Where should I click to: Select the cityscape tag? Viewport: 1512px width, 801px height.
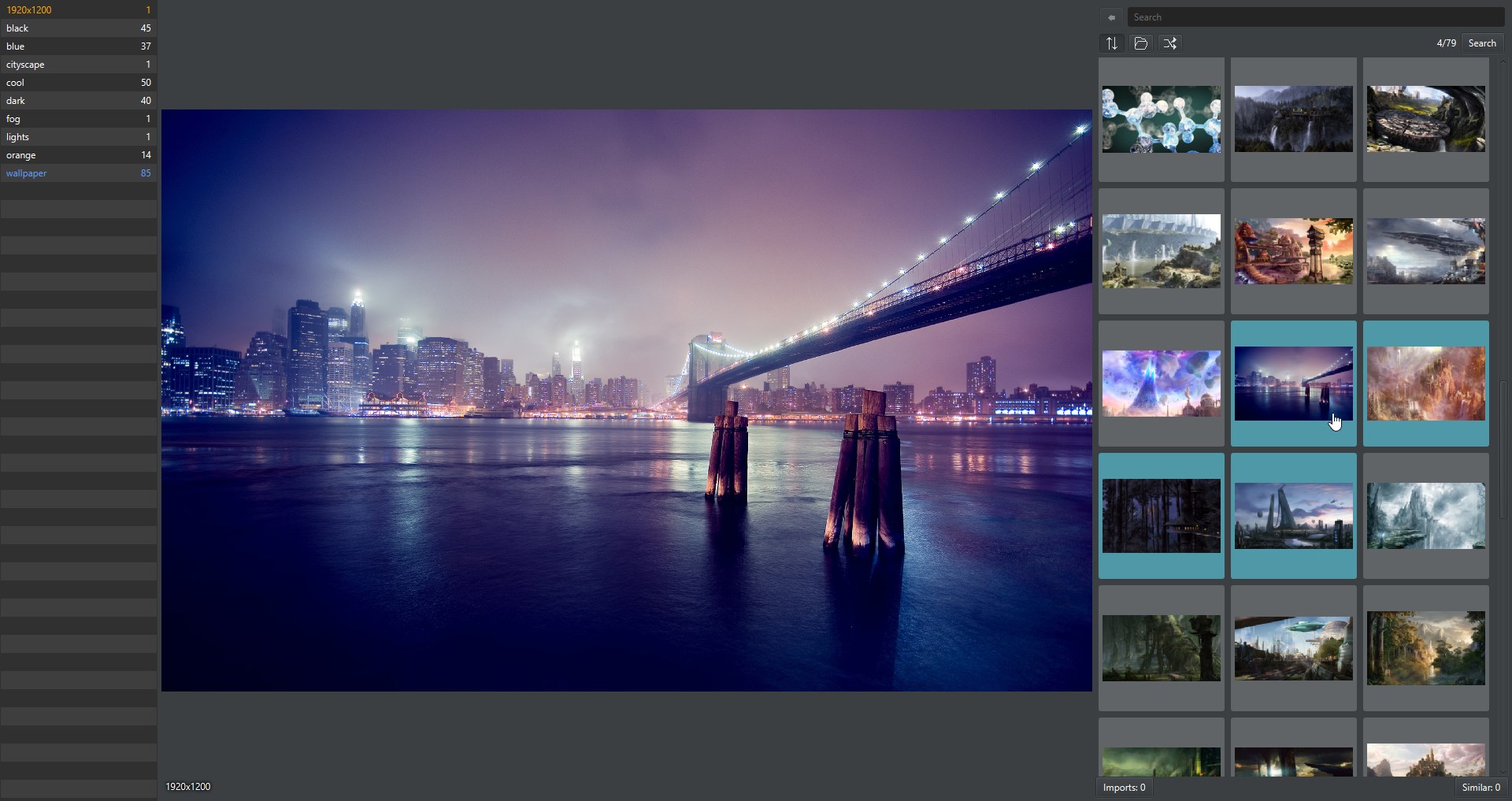(x=79, y=64)
